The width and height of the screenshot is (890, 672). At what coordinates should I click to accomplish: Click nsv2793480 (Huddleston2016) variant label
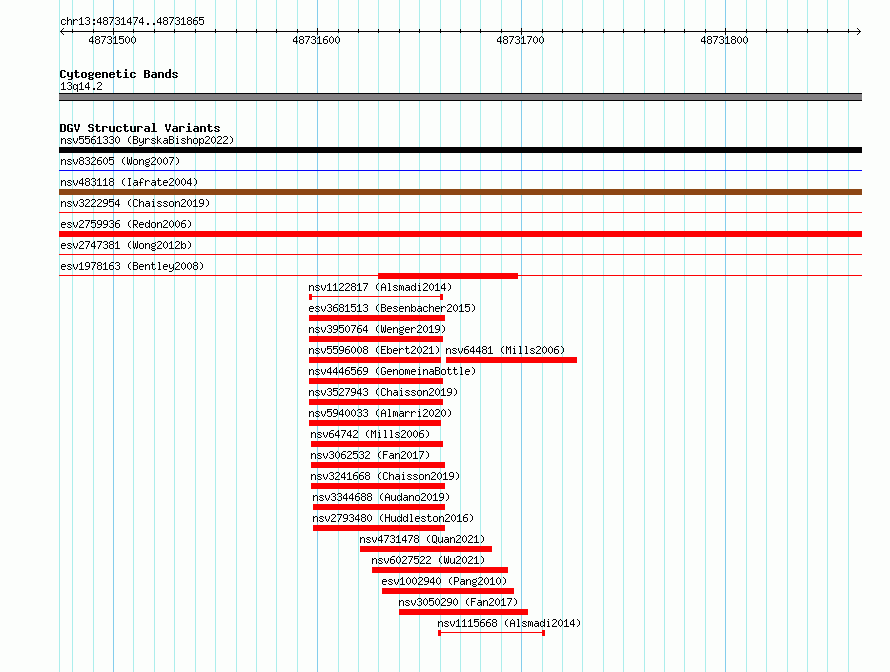point(393,518)
